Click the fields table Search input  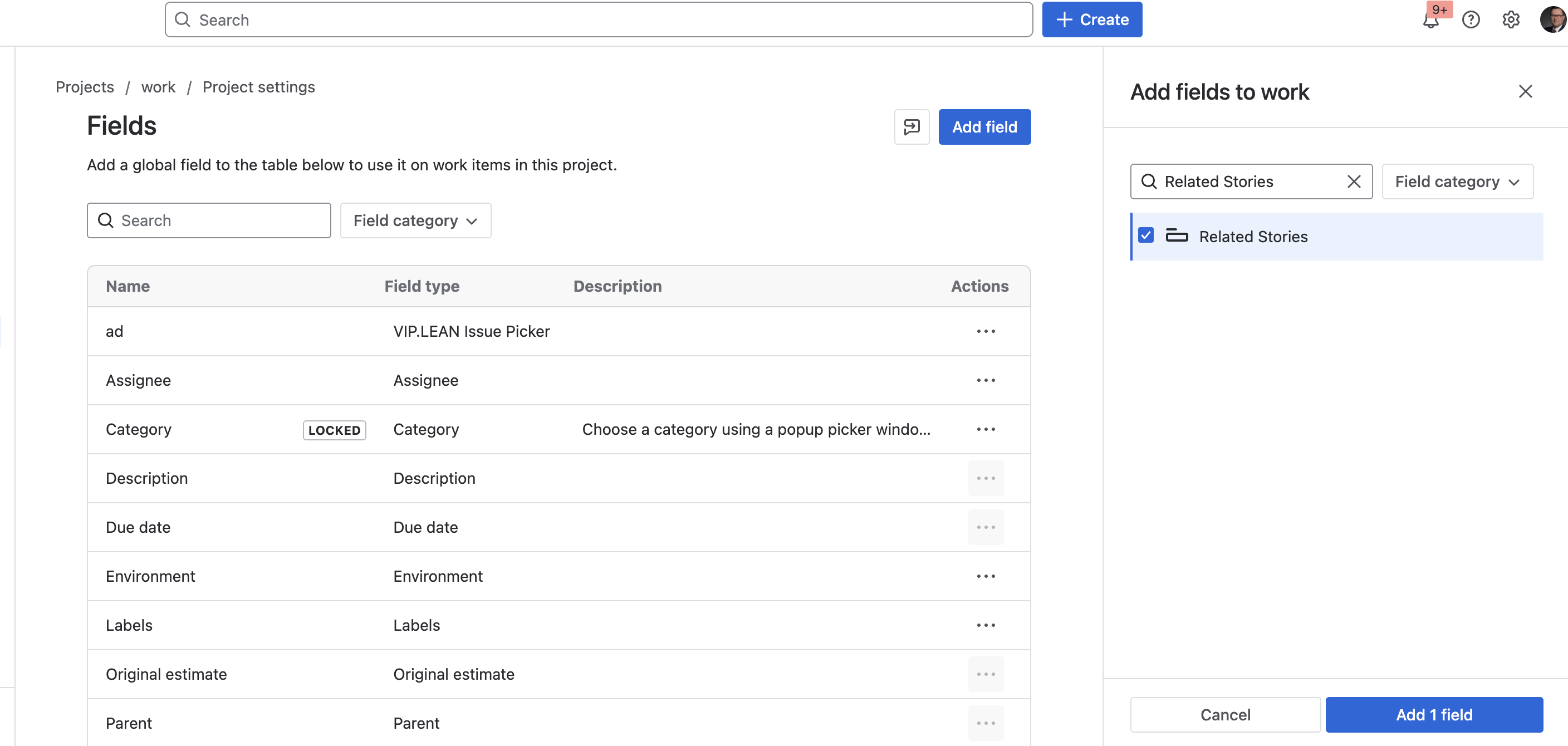coord(209,220)
